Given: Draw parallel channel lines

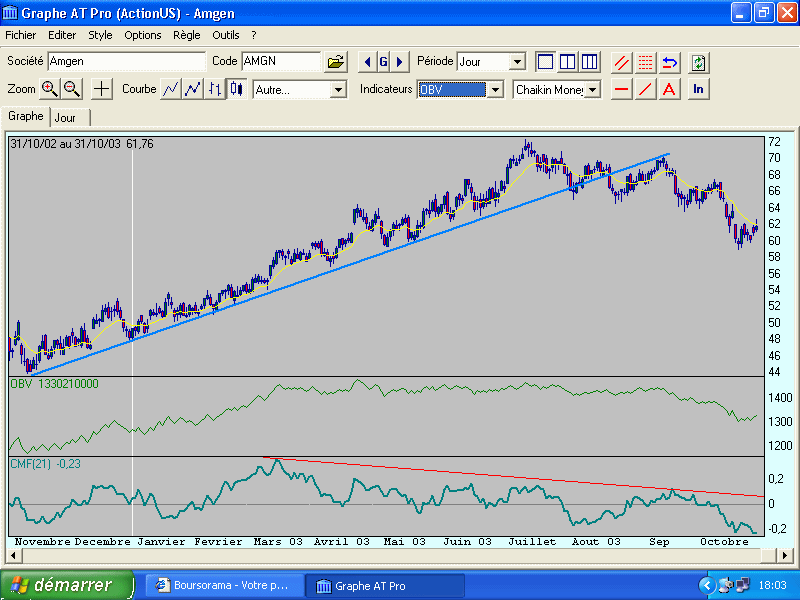Looking at the screenshot, I should point(621,62).
